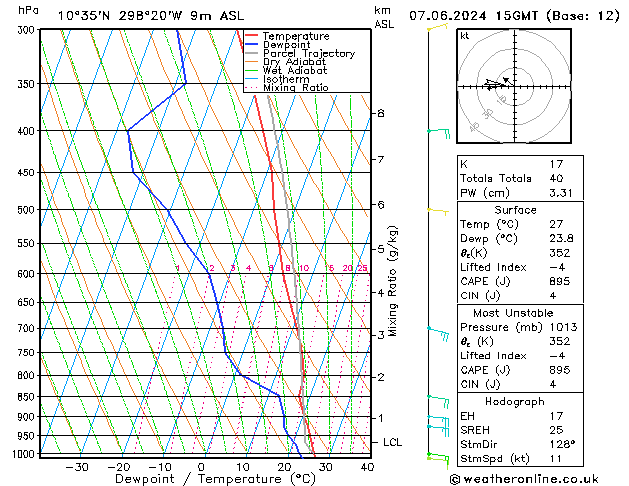Click the date title '07.06.2024 15GMT (Base: 12)'
The image size is (629, 486).
(514, 16)
